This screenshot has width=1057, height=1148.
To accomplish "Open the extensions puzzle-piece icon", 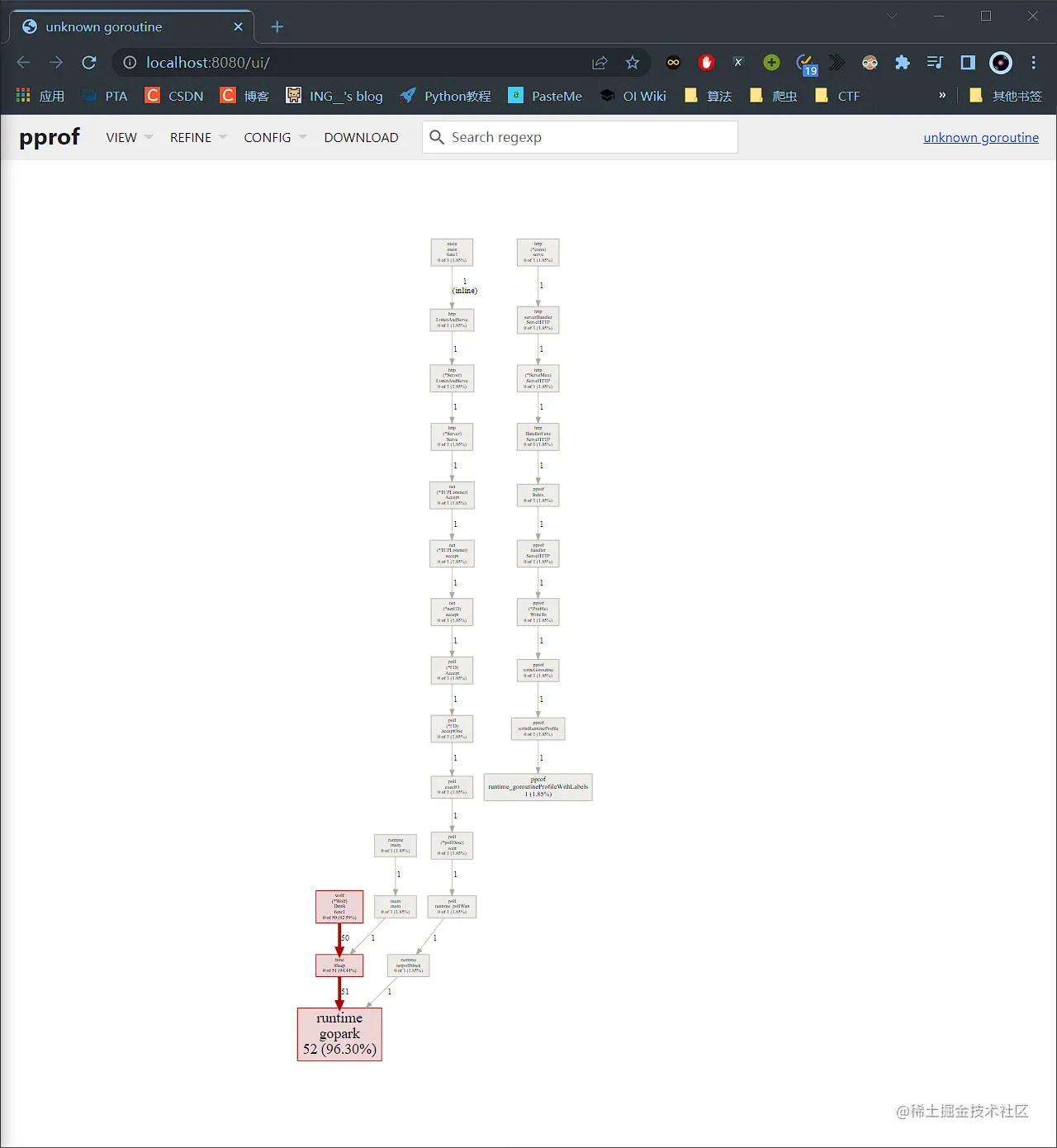I will (903, 62).
